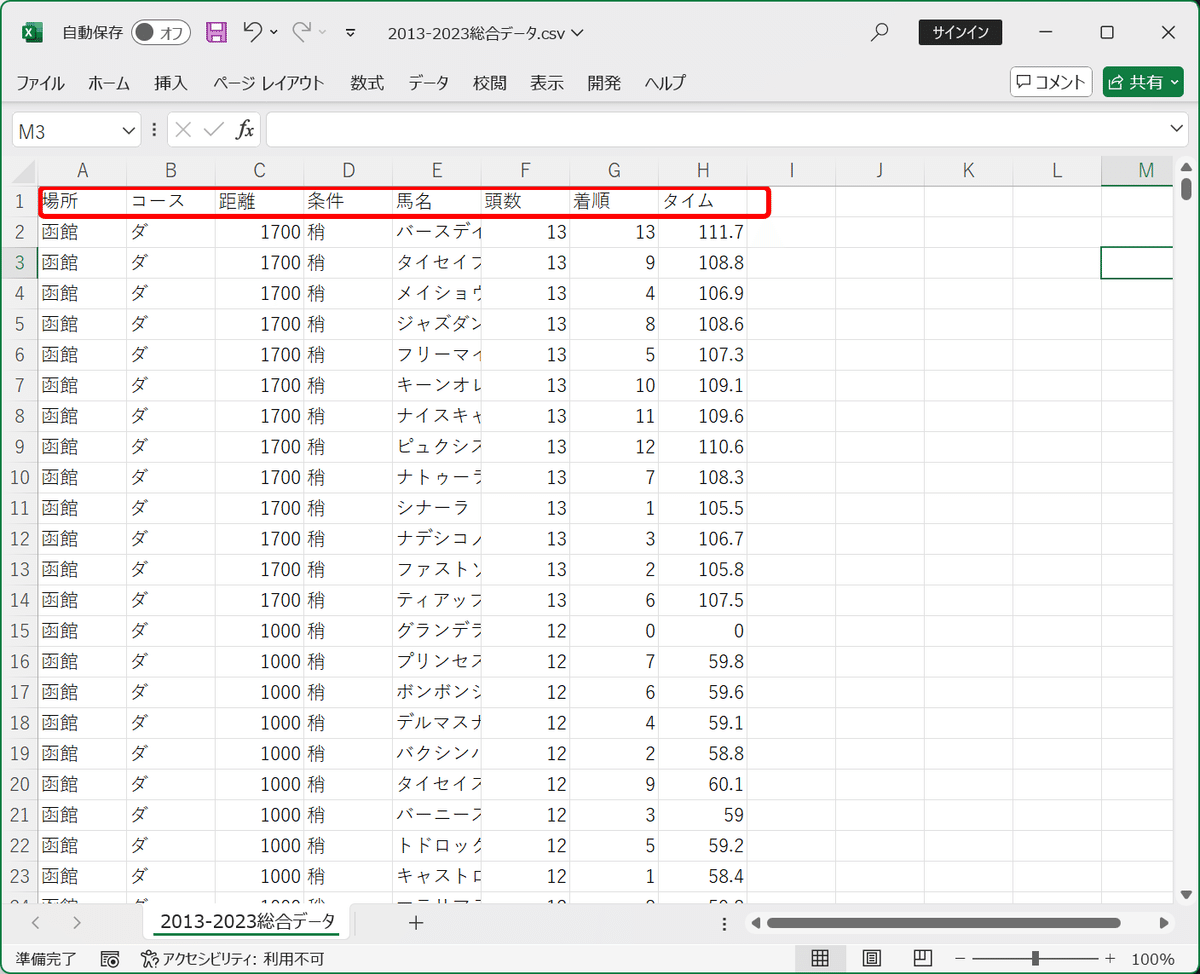Open the 開発 tab
This screenshot has height=974, width=1200.
click(x=604, y=83)
